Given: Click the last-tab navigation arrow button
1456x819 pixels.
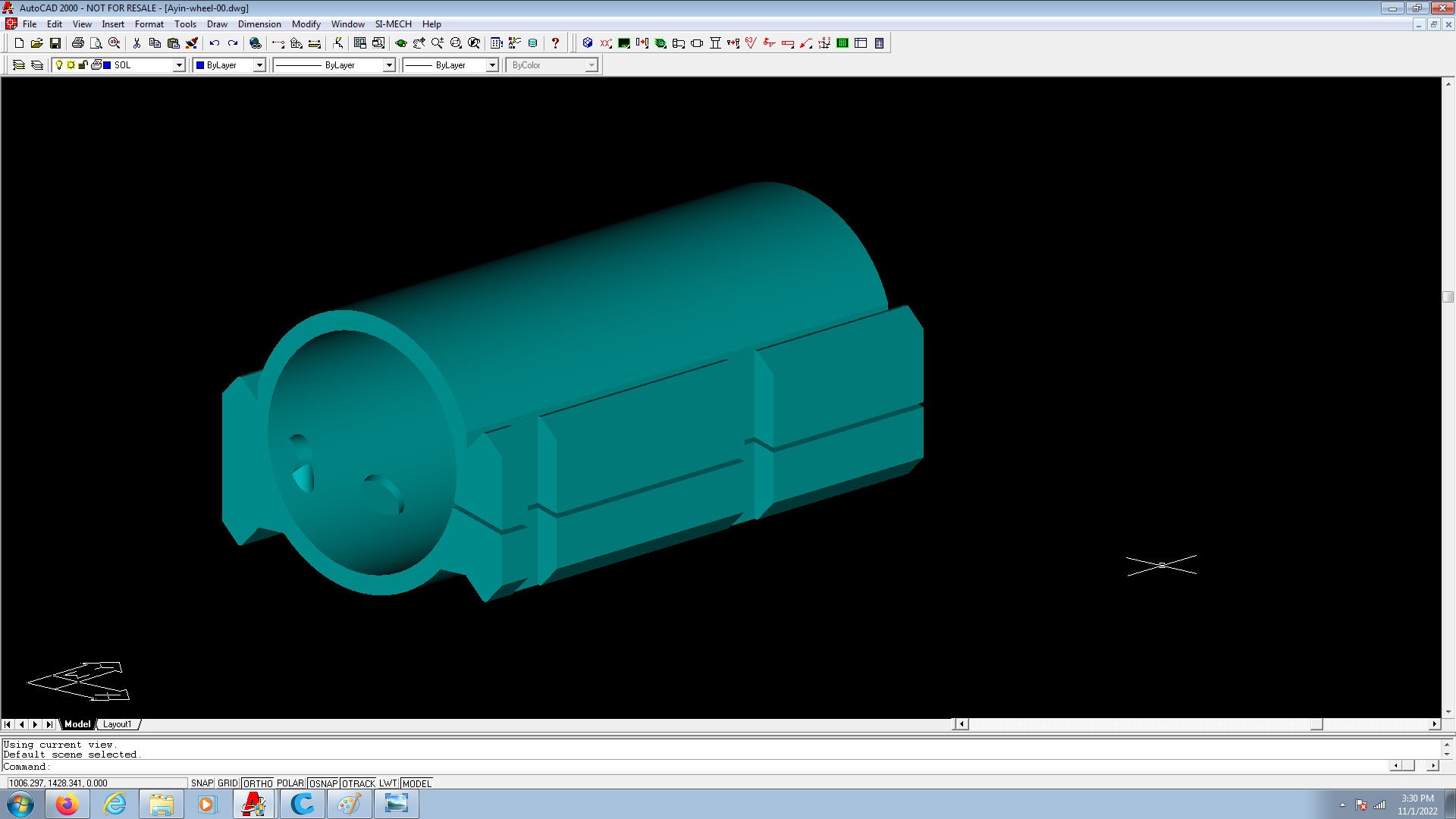Looking at the screenshot, I should pos(49,724).
